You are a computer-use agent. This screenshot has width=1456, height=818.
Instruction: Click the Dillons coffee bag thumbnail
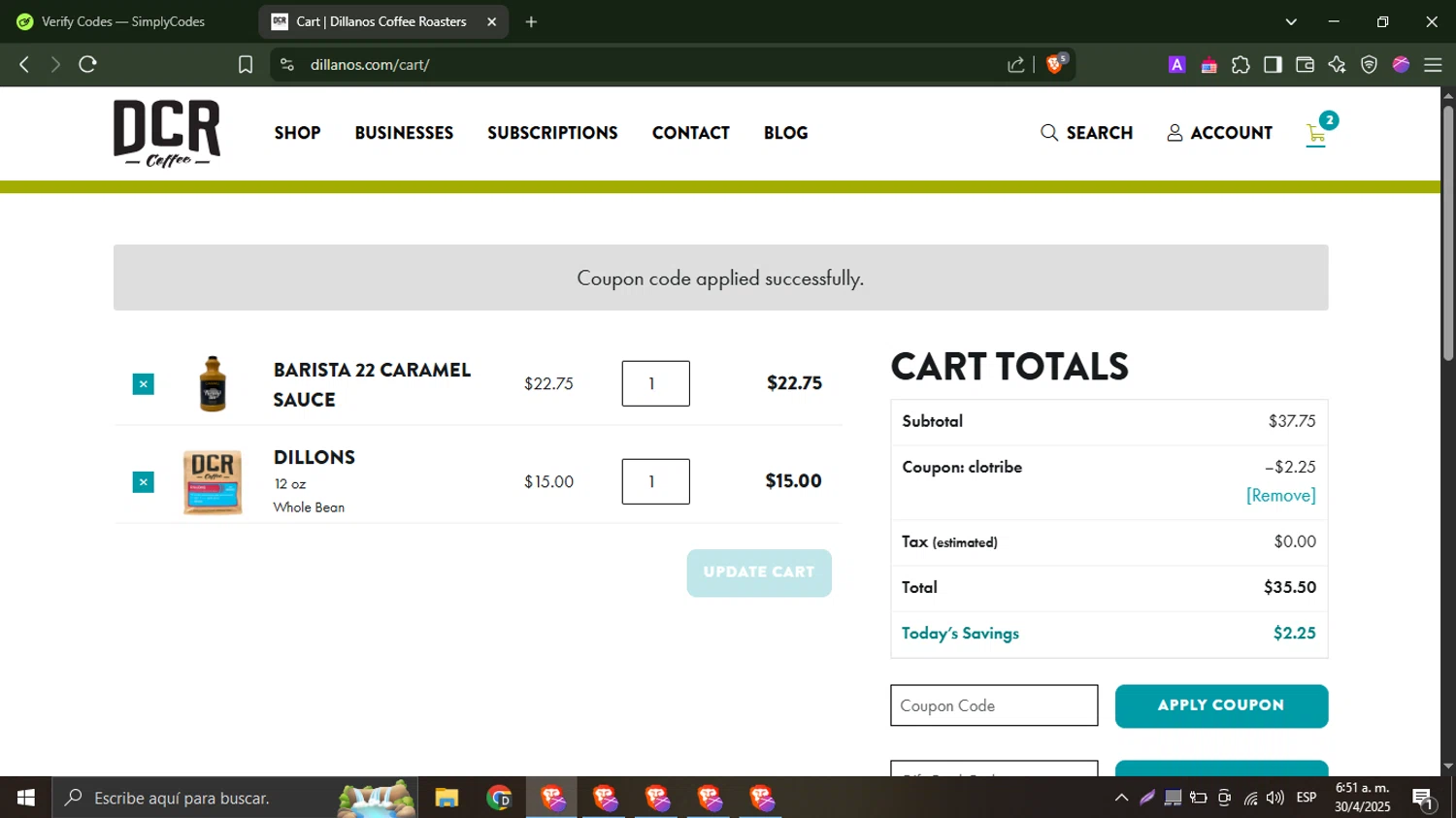[213, 482]
